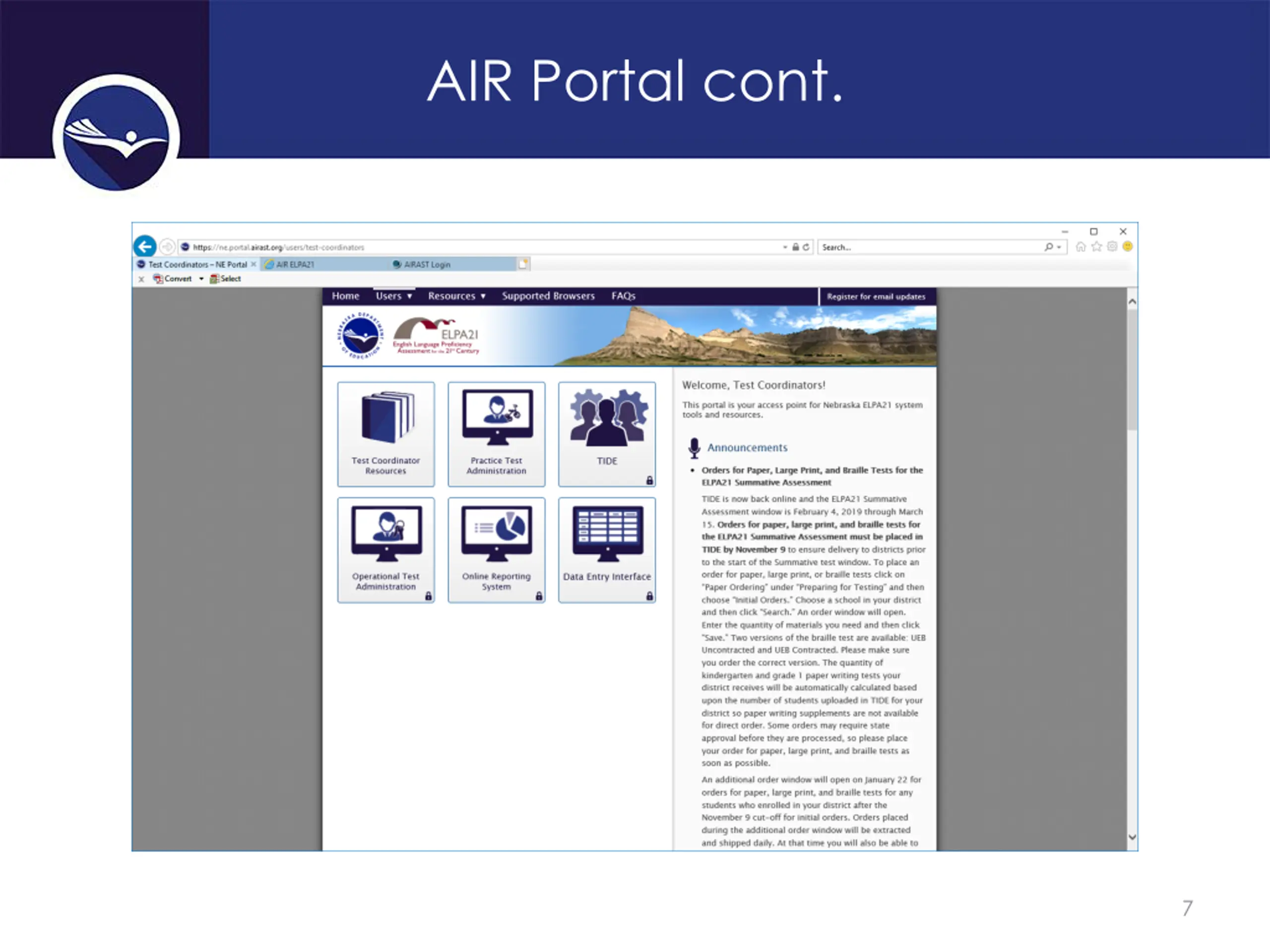Open the Supported Browsers page
Screen dimensions: 1270x952
point(548,296)
